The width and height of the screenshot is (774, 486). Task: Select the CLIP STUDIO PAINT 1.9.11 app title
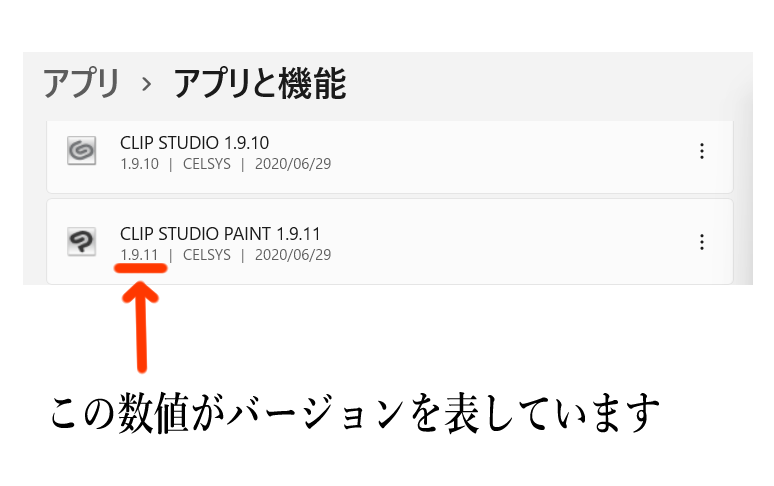(220, 233)
